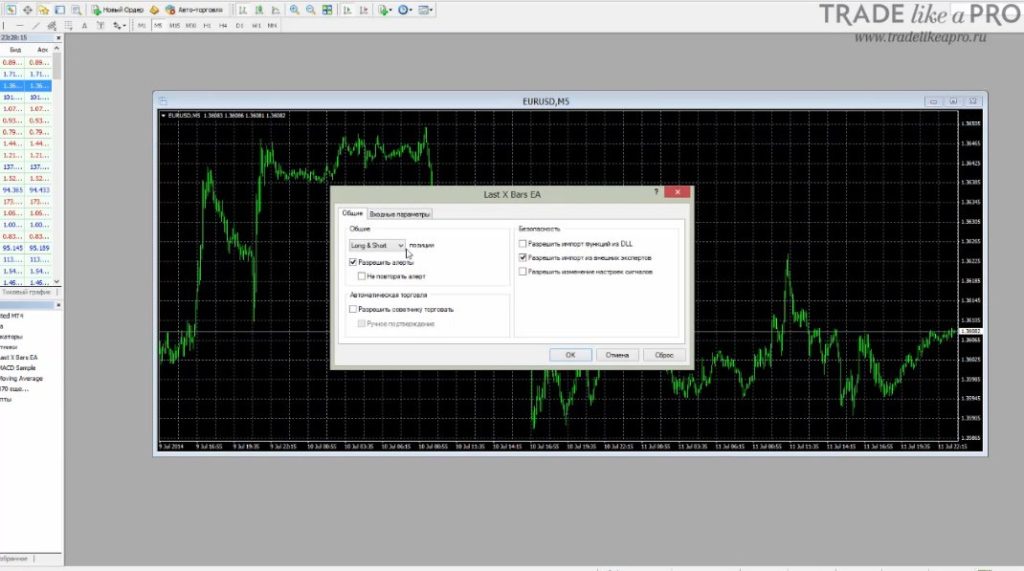Check allow the advisor to trade
Screen dimensions: 1024x571
[x=354, y=310]
